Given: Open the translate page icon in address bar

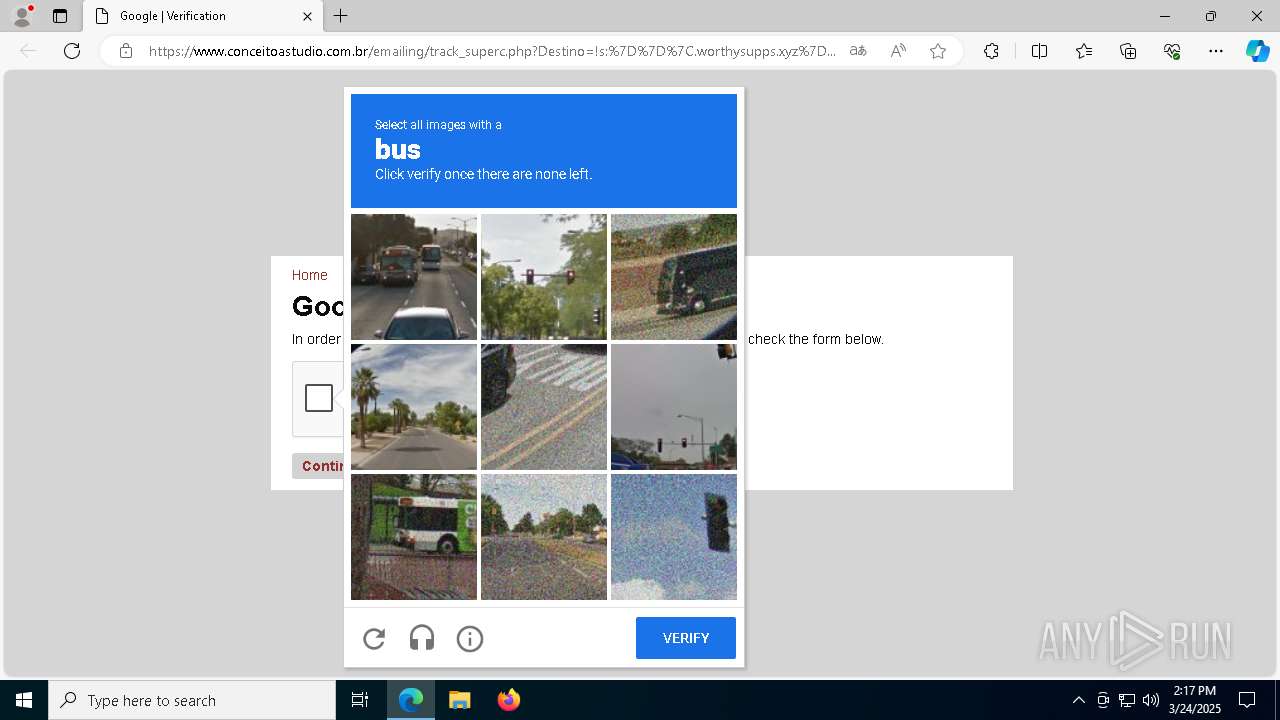Looking at the screenshot, I should (858, 51).
